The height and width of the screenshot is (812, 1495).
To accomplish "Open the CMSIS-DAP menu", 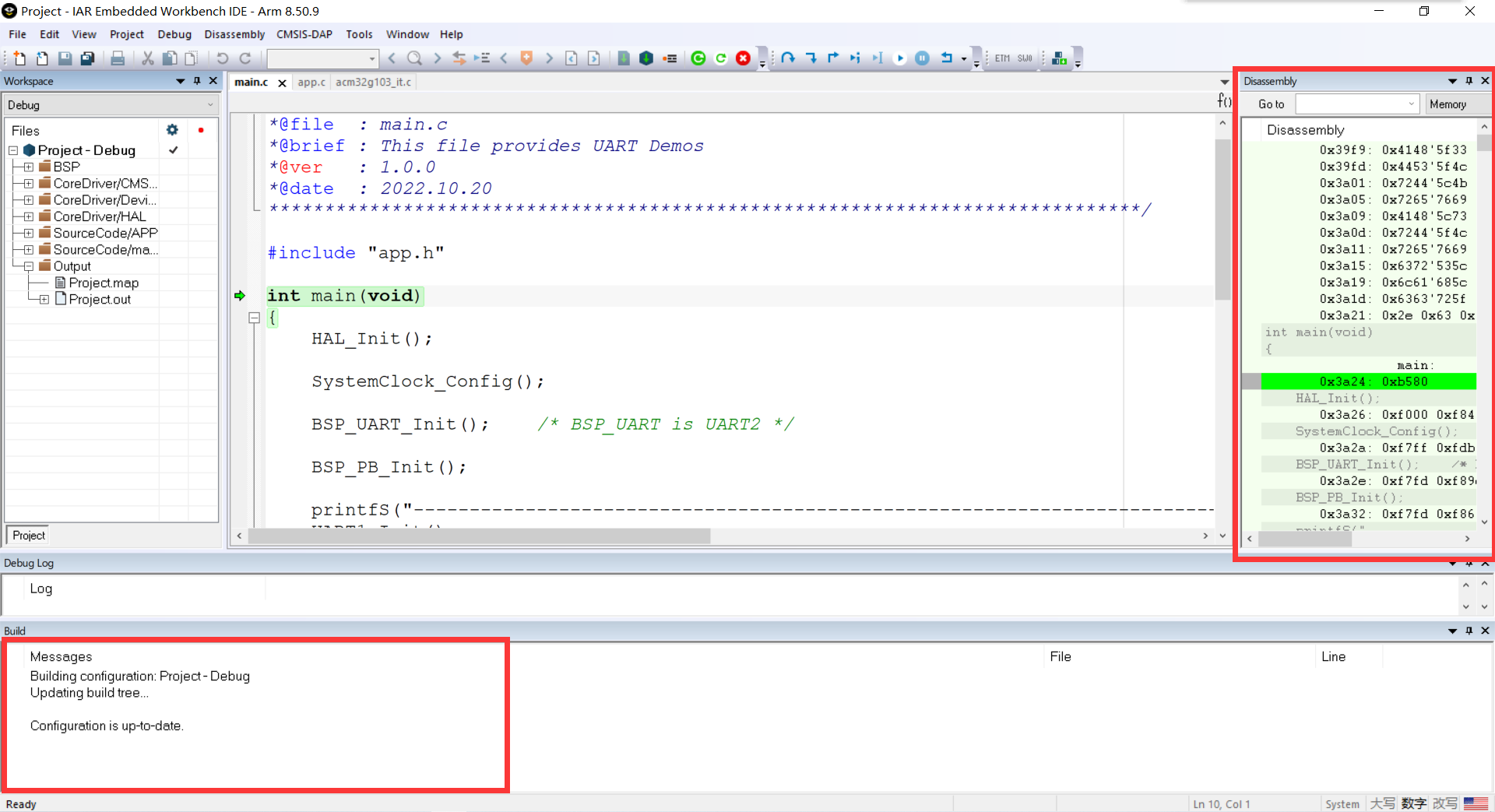I will coord(304,34).
